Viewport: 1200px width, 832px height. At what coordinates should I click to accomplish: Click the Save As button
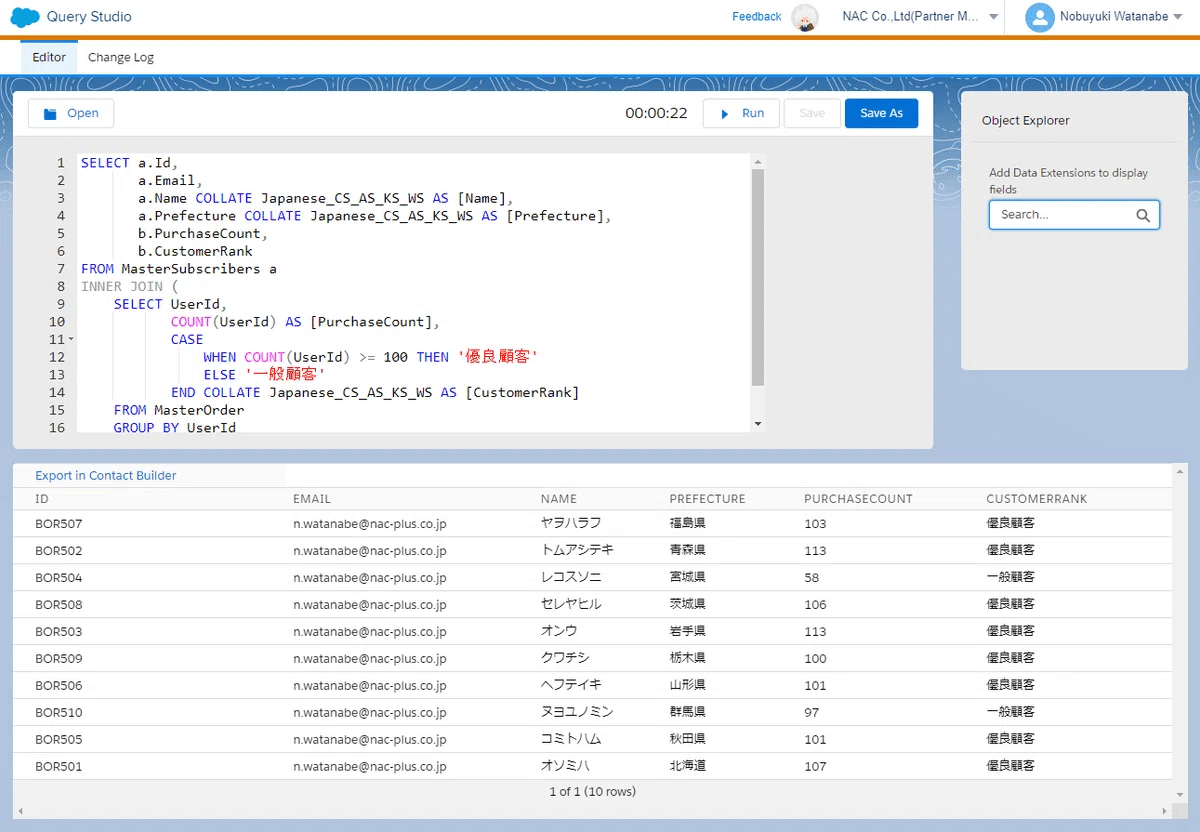coord(881,113)
